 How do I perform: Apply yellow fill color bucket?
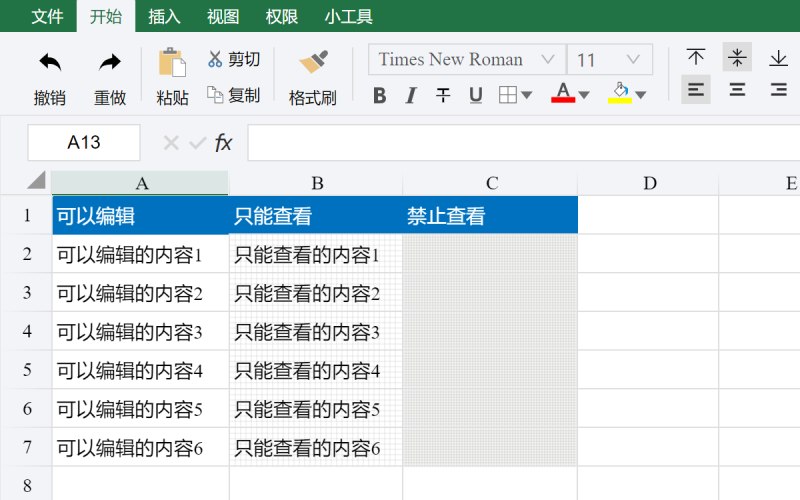620,93
